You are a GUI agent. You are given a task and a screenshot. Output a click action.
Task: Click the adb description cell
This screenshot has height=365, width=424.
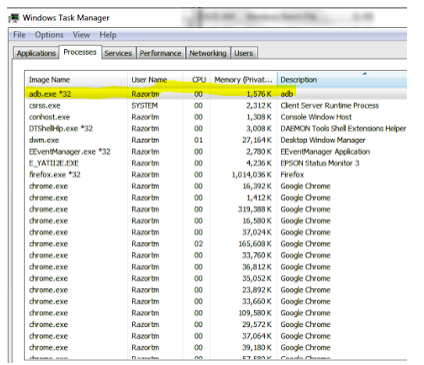287,94
